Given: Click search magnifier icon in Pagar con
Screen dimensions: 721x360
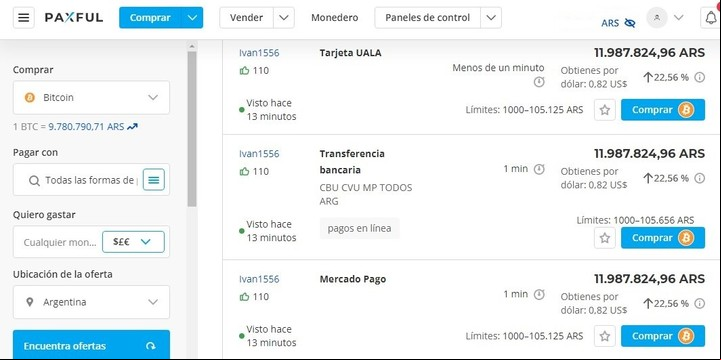Looking at the screenshot, I should tap(34, 180).
